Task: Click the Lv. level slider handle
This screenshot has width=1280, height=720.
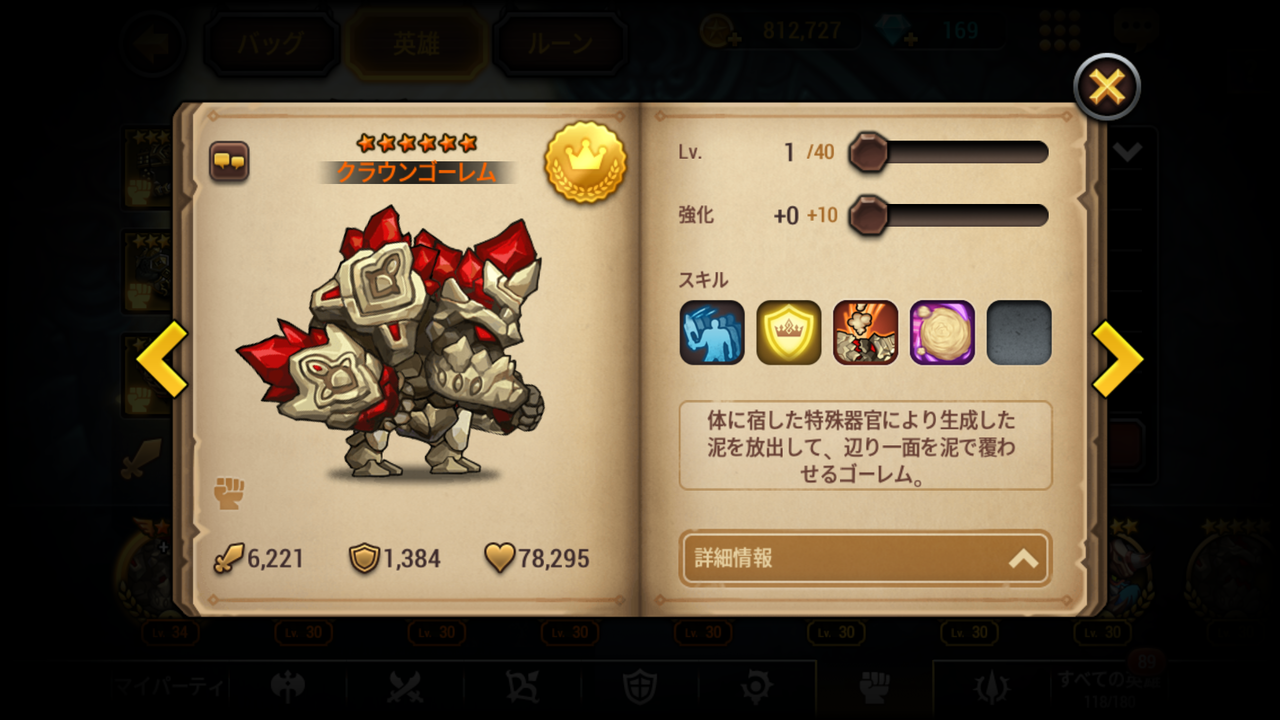Action: 867,152
